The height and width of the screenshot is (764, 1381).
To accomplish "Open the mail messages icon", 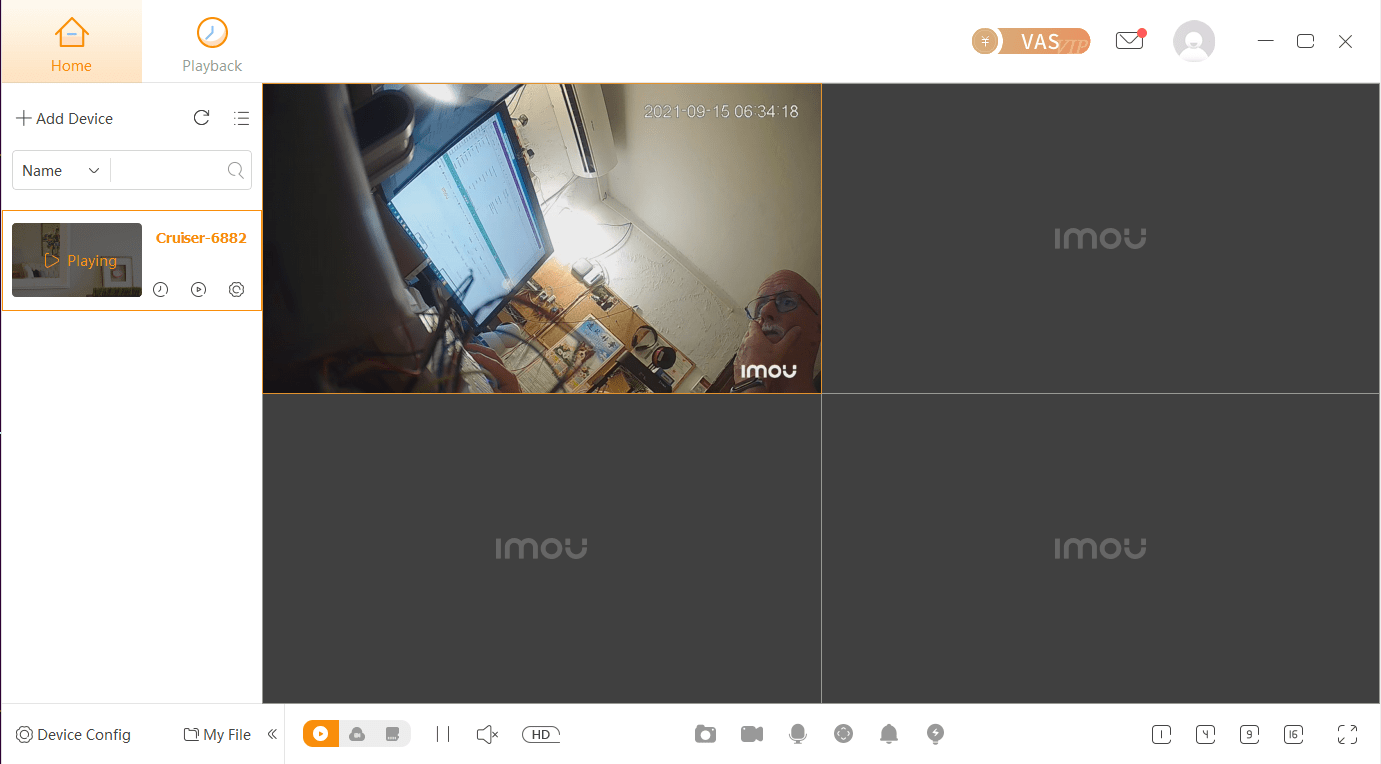I will pyautogui.click(x=1129, y=41).
